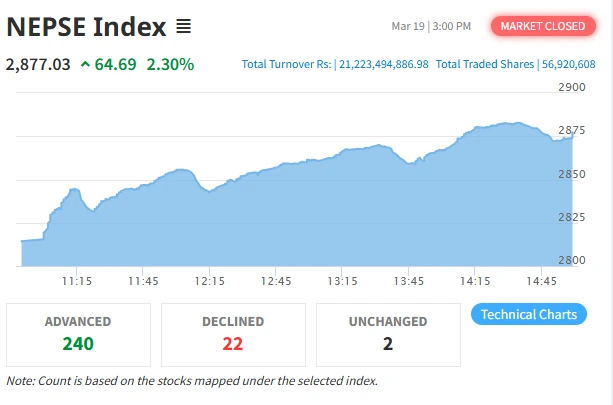Image resolution: width=613 pixels, height=405 pixels.
Task: Click the NEPSE Index heading
Action: click(86, 26)
